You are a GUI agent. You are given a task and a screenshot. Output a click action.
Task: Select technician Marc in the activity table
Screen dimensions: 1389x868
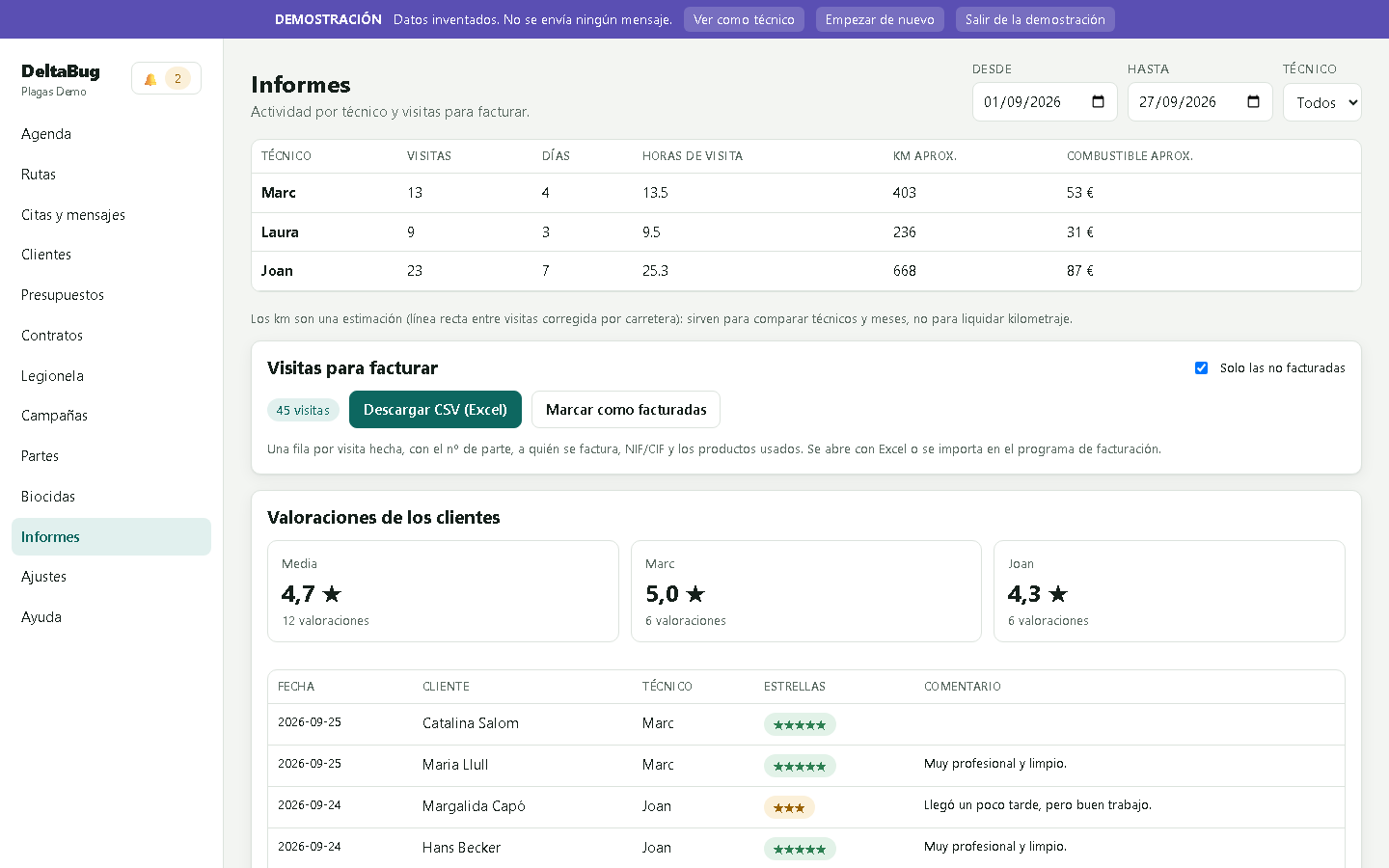279,193
